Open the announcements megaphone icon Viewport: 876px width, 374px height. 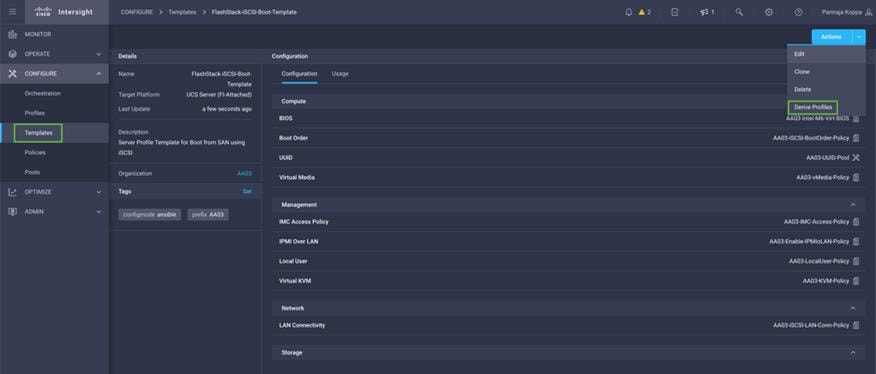[704, 12]
